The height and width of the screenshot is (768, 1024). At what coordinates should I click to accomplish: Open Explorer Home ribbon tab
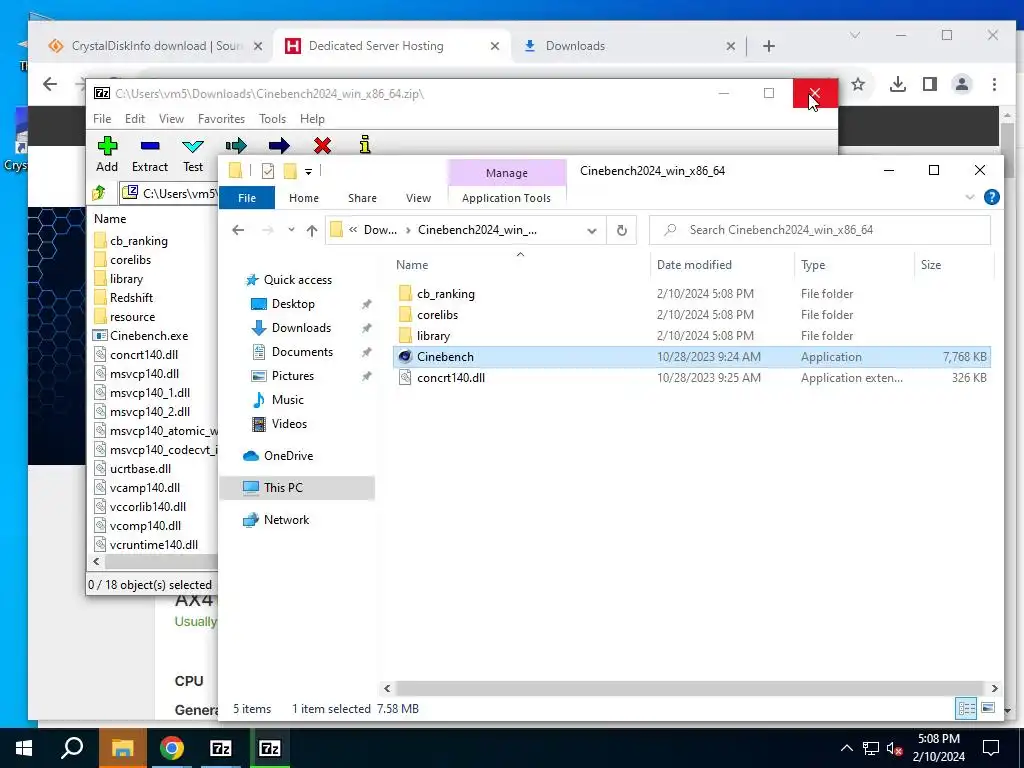click(304, 198)
